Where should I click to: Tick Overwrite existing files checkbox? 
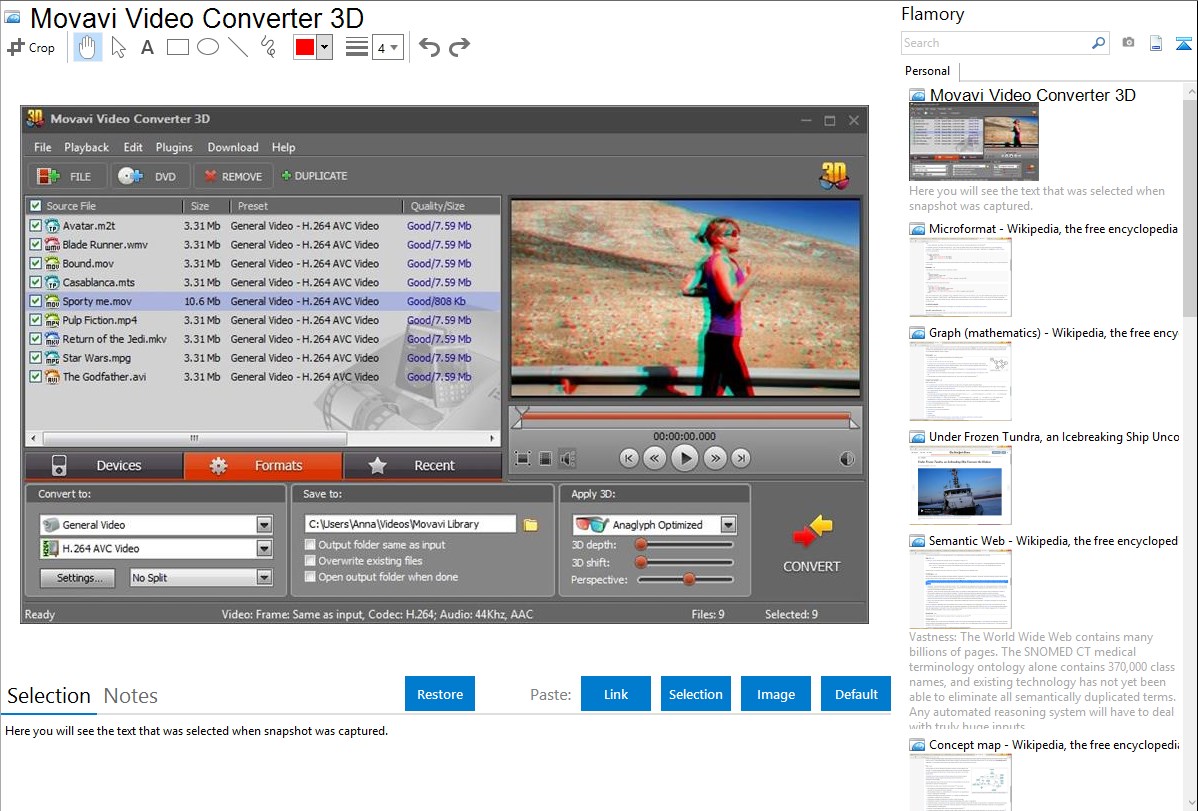(x=310, y=561)
